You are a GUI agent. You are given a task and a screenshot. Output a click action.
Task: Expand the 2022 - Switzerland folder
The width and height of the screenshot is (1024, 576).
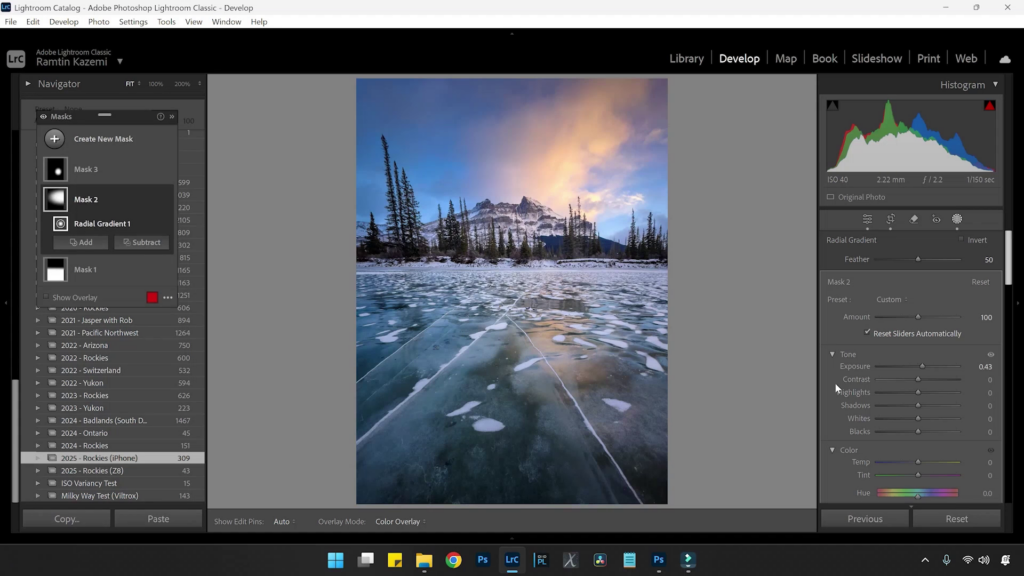pyautogui.click(x=38, y=370)
